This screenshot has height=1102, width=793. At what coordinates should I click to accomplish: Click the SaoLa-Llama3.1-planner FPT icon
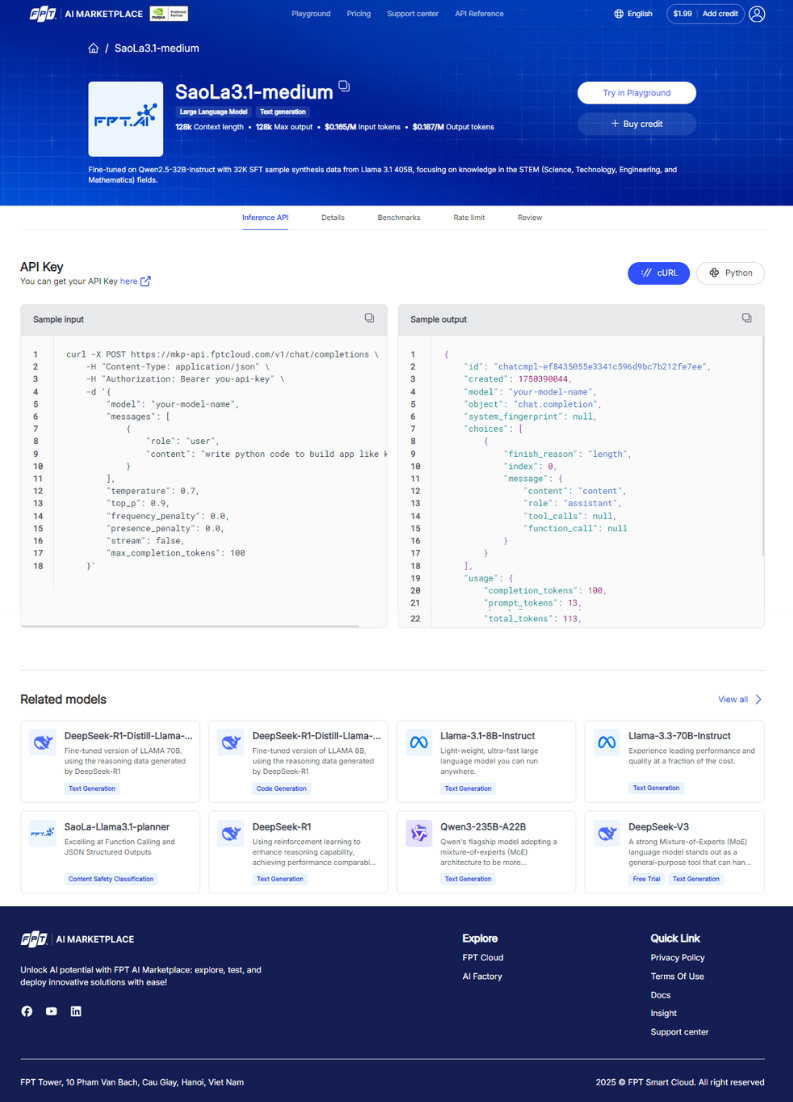coord(42,834)
